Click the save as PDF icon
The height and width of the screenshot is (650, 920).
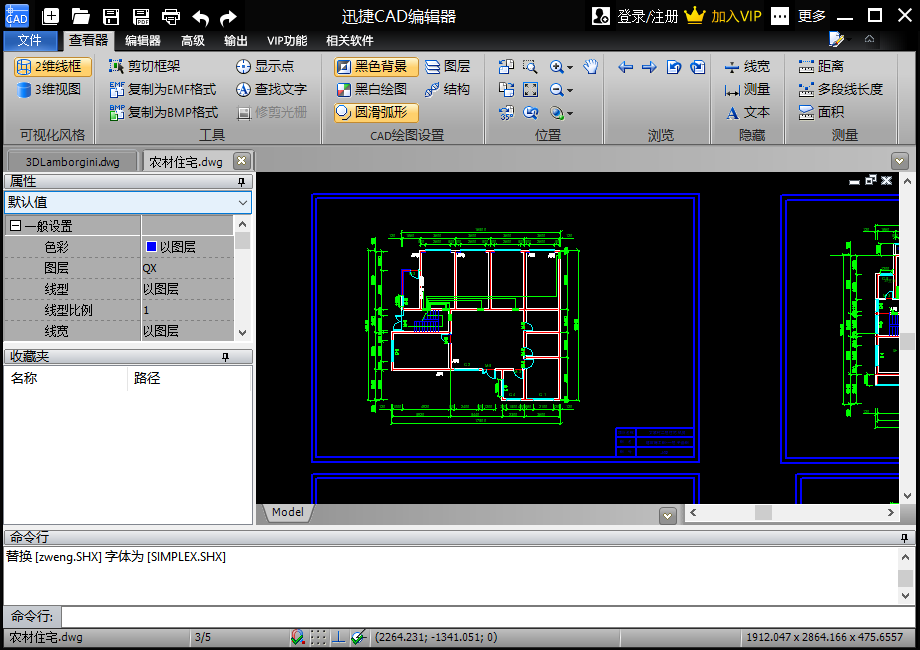(x=141, y=16)
